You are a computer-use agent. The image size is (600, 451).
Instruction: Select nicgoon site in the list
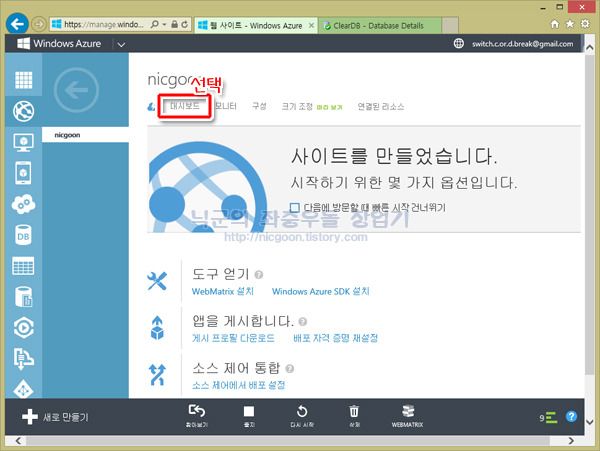[x=85, y=135]
